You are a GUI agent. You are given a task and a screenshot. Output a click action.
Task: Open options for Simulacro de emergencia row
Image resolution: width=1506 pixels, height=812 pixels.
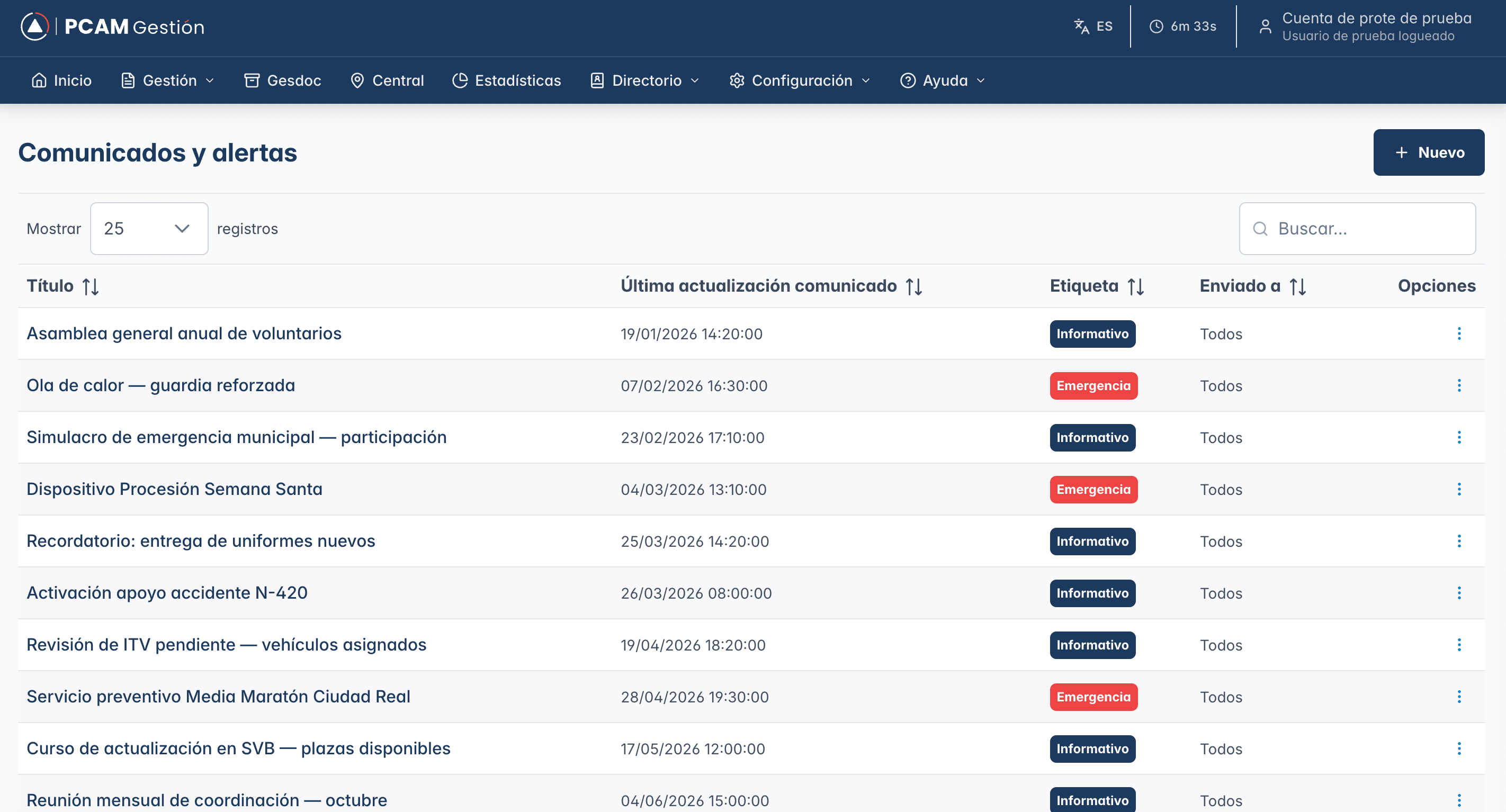[x=1459, y=437]
